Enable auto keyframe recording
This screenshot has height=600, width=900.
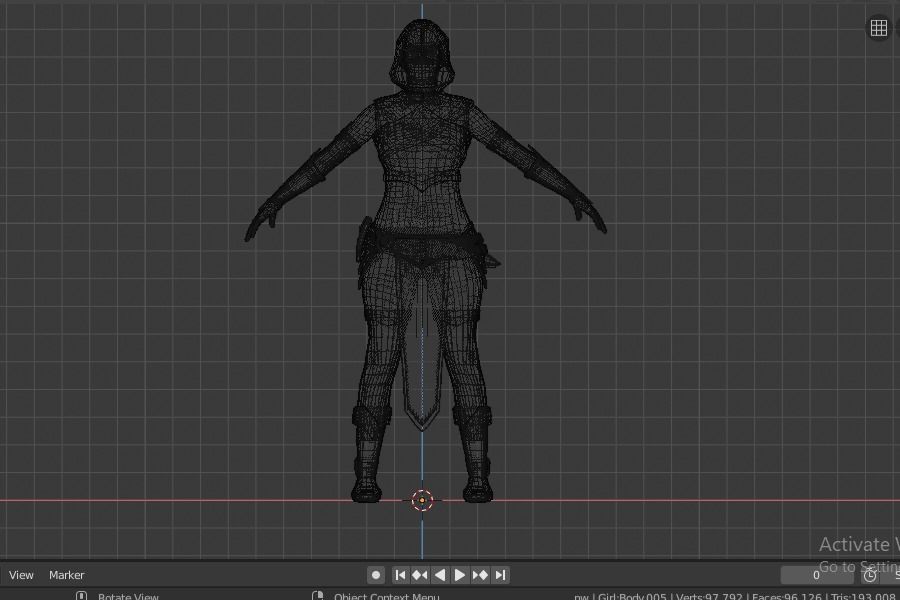pyautogui.click(x=375, y=575)
